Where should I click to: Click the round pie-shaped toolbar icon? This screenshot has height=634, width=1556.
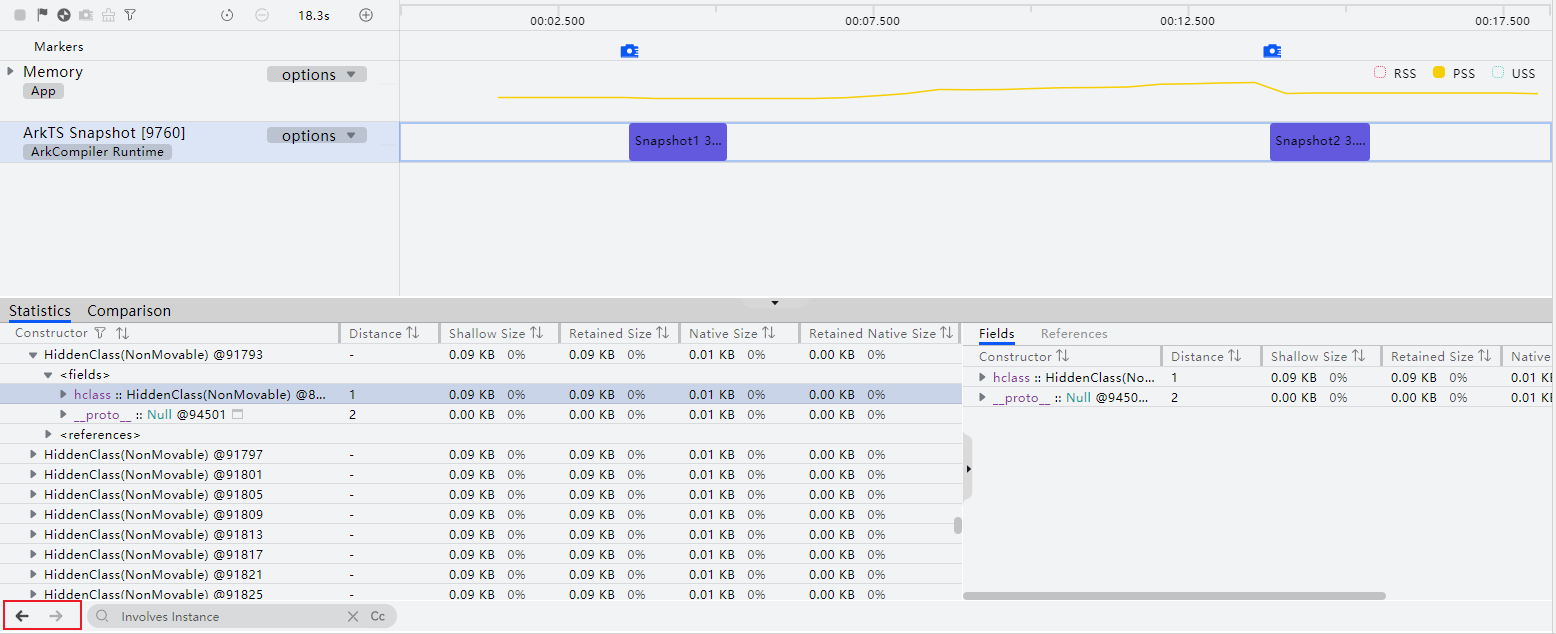(64, 15)
